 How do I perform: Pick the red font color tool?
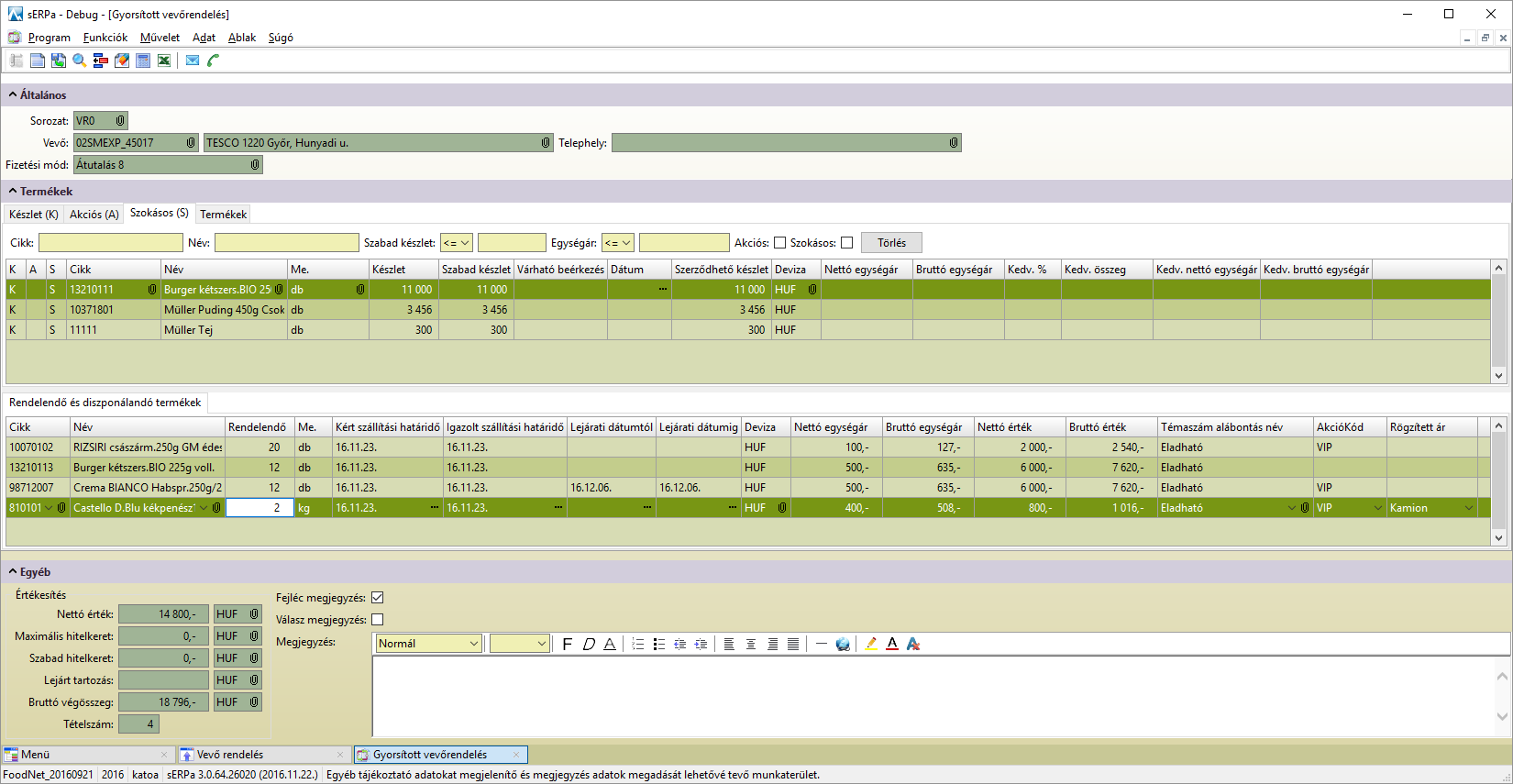(x=892, y=644)
